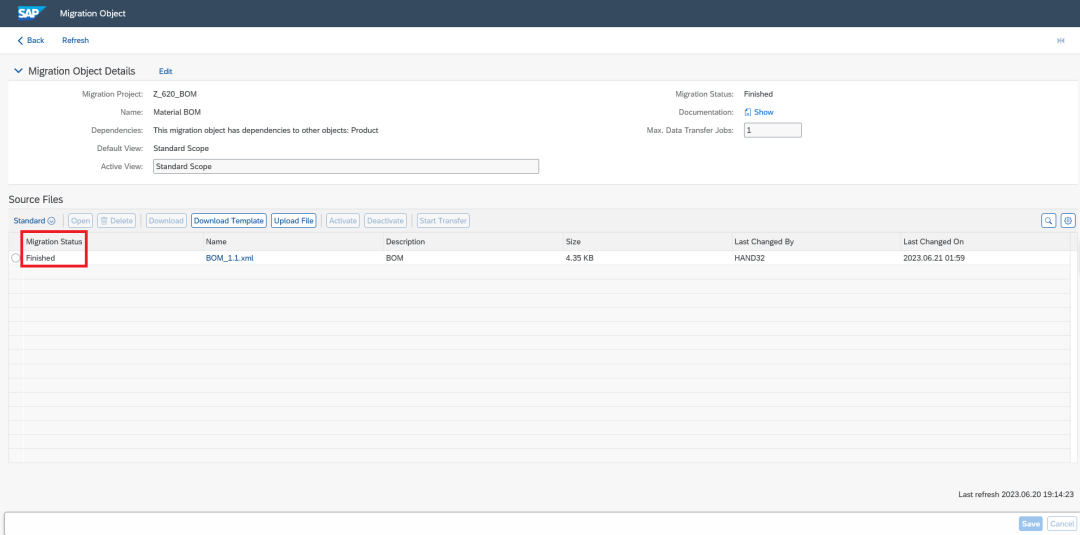The height and width of the screenshot is (535, 1080).
Task: Open table search magnifier icon
Action: 1048,221
